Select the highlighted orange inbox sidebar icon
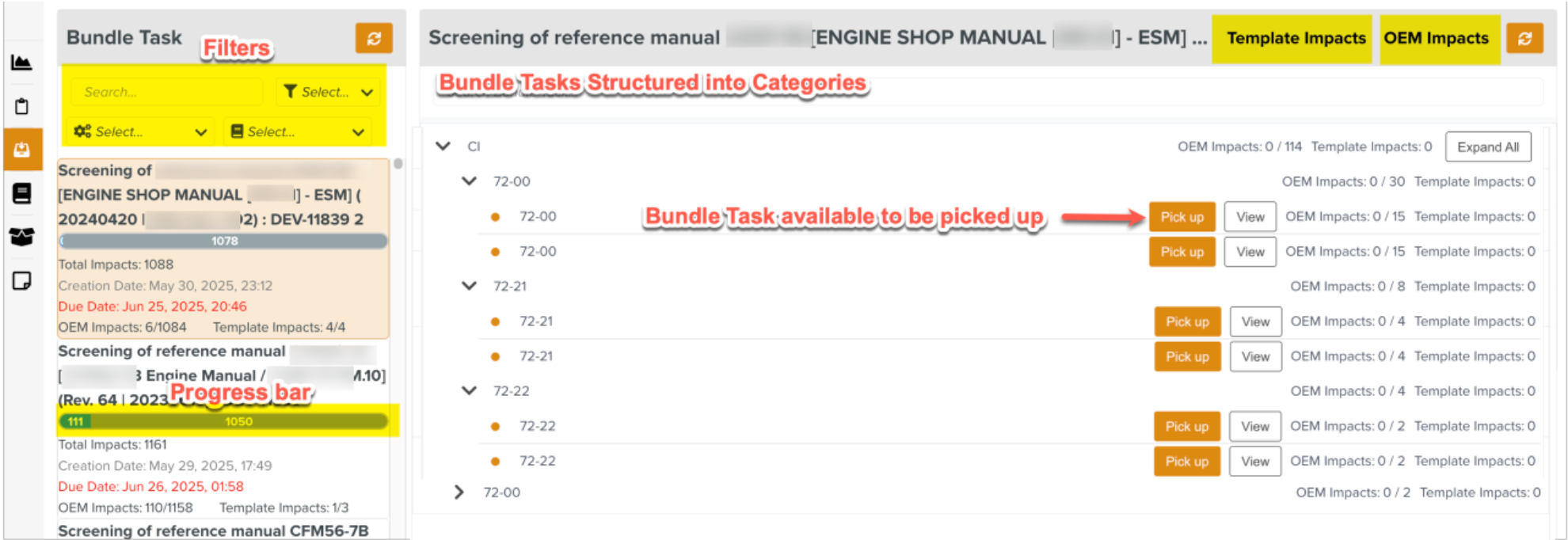Viewport: 1568px width, 540px height. (x=22, y=149)
